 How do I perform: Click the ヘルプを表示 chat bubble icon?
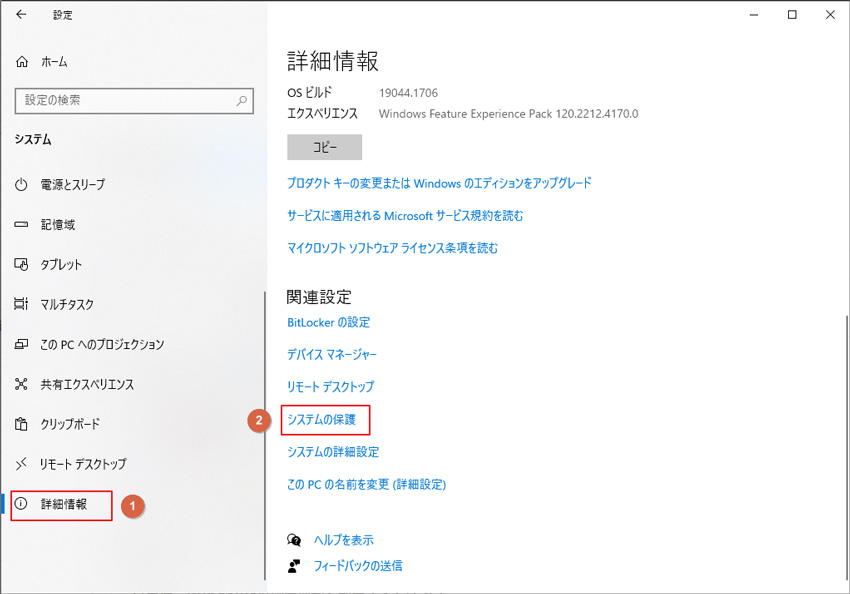(x=294, y=540)
